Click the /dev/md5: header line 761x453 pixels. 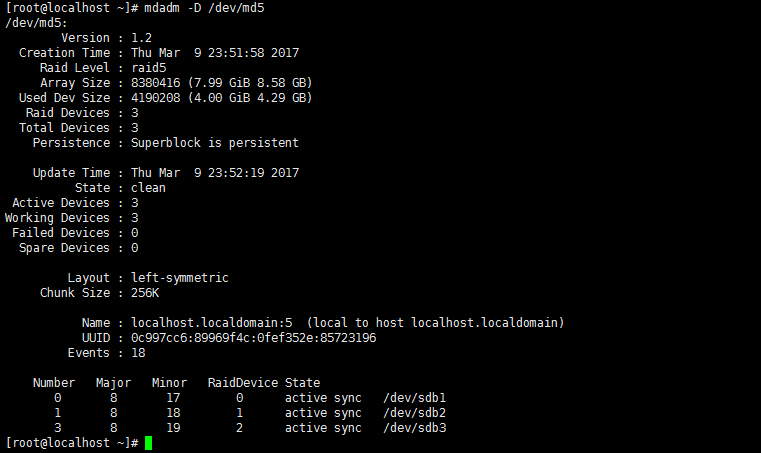tap(36, 23)
